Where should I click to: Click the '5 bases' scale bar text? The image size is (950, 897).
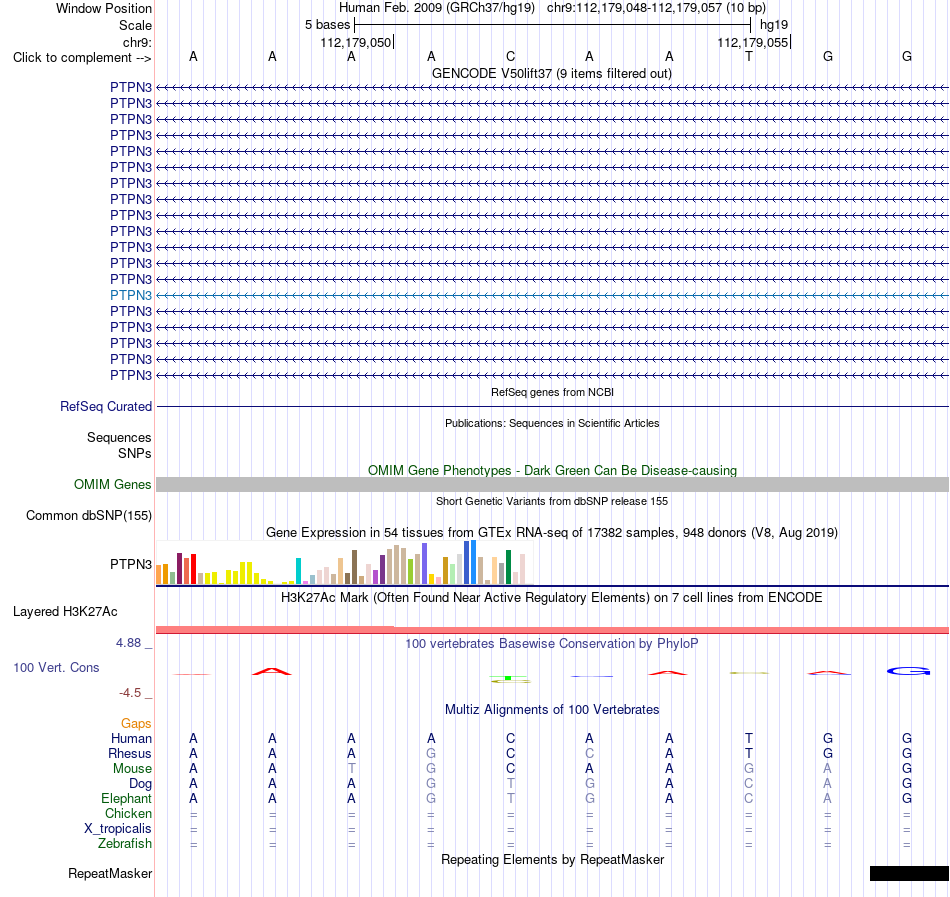328,25
